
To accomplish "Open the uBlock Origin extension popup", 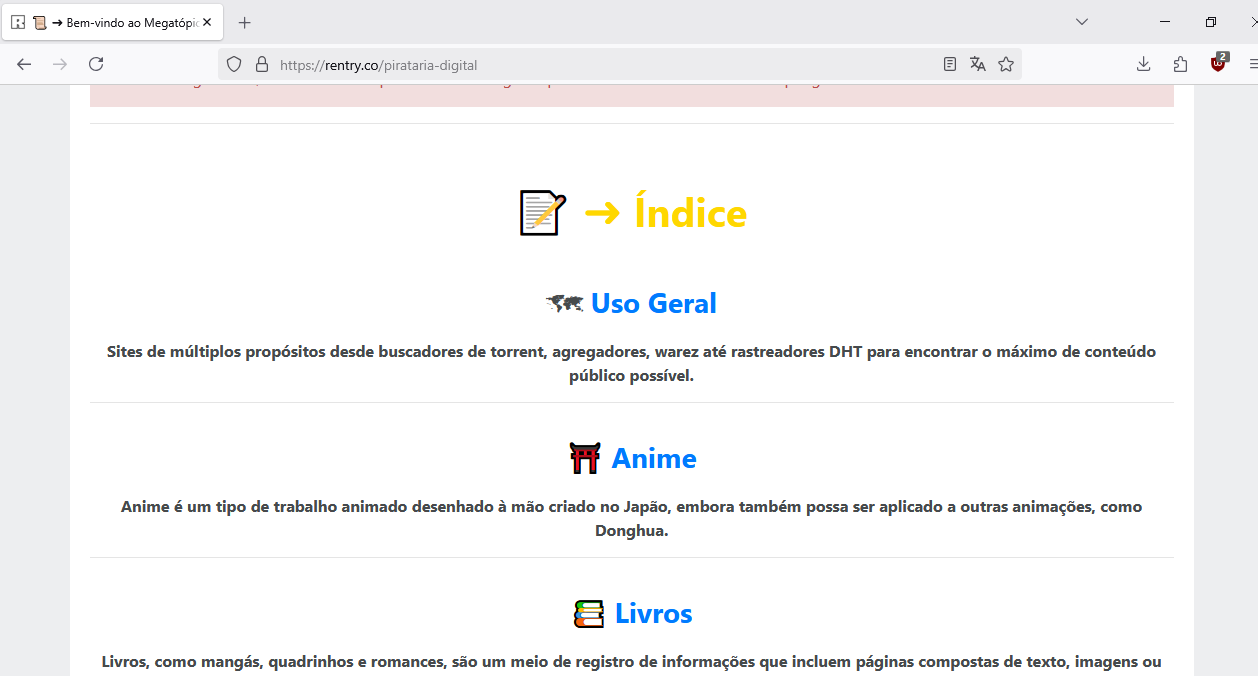I will click(1218, 63).
